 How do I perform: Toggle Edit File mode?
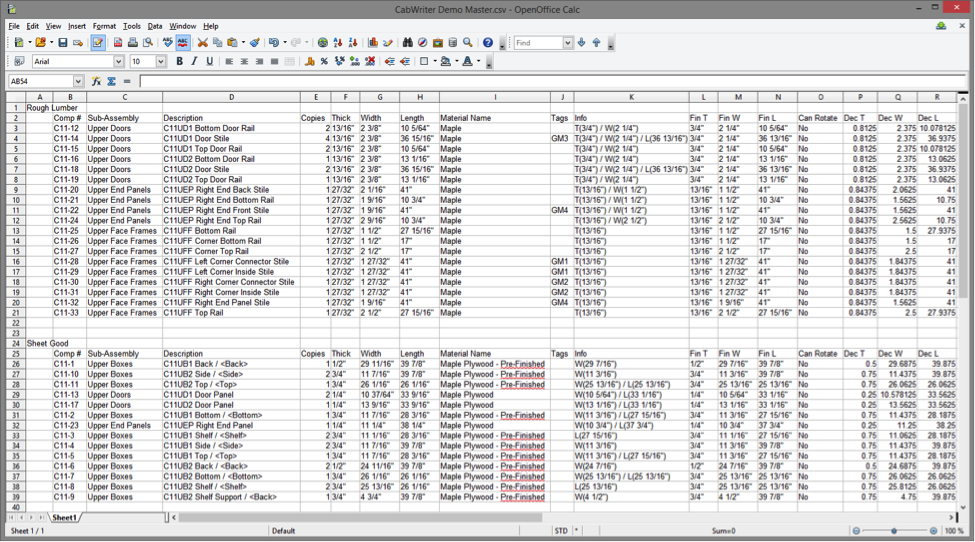click(x=98, y=43)
